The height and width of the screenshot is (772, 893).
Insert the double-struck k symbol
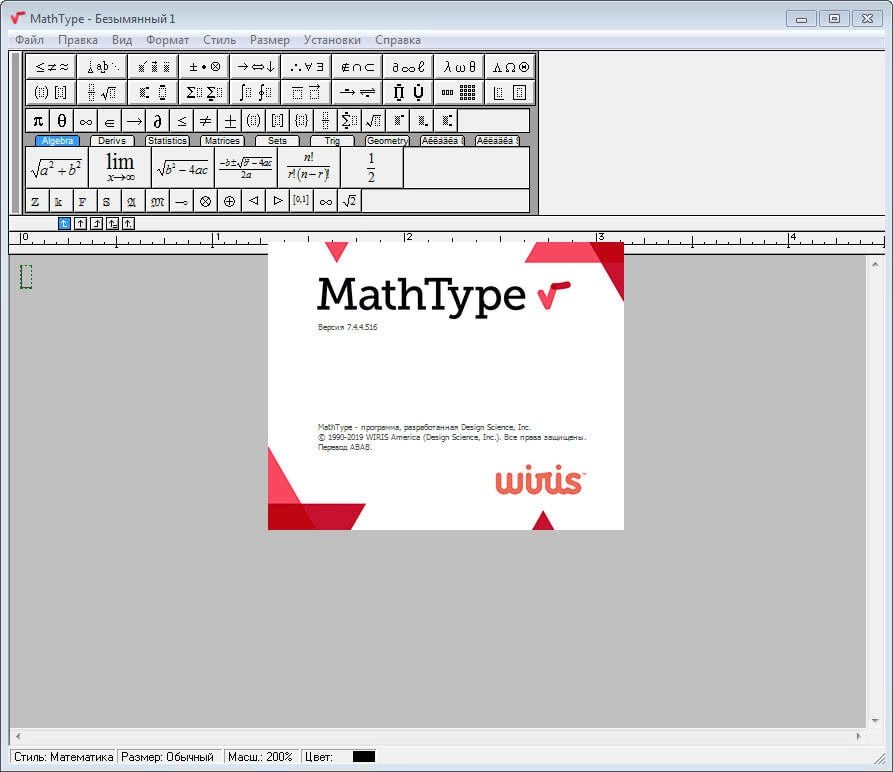59,201
